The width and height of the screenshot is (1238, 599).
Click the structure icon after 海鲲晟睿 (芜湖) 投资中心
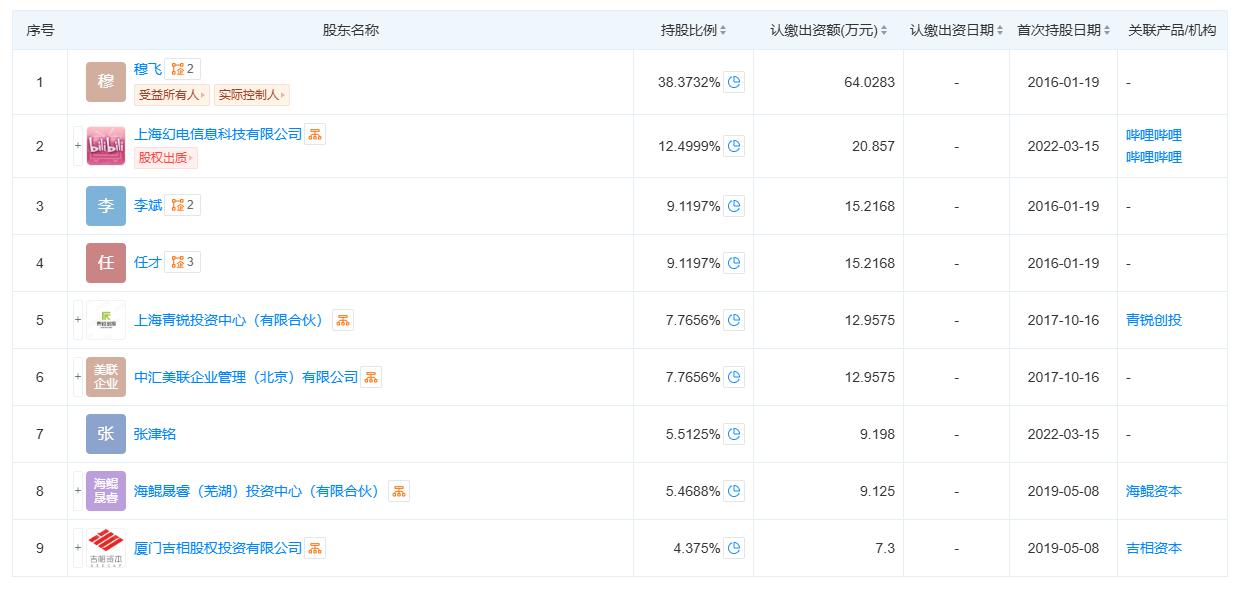click(x=399, y=491)
